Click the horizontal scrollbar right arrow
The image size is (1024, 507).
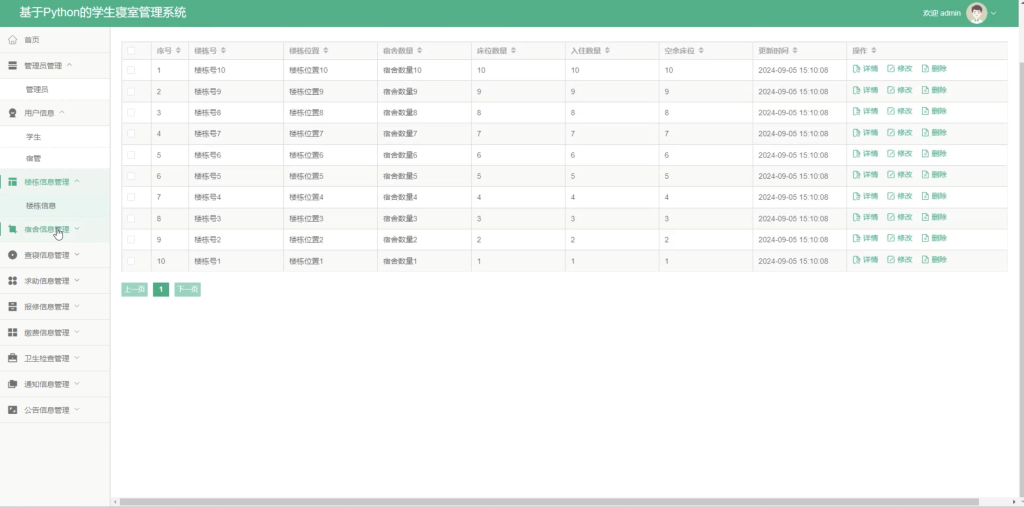(x=1014, y=502)
